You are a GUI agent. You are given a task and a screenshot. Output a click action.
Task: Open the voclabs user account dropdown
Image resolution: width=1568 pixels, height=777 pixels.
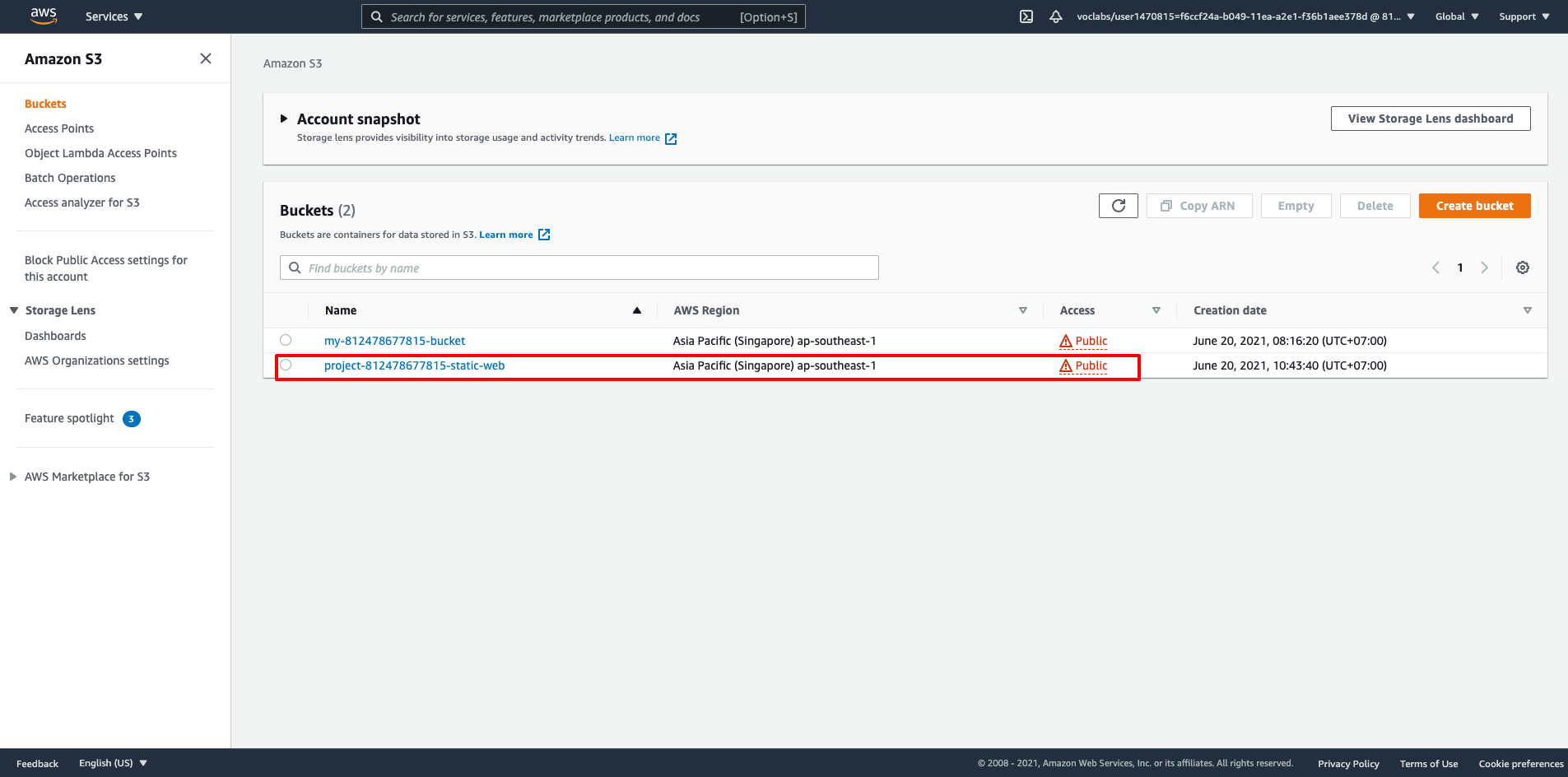click(1245, 16)
